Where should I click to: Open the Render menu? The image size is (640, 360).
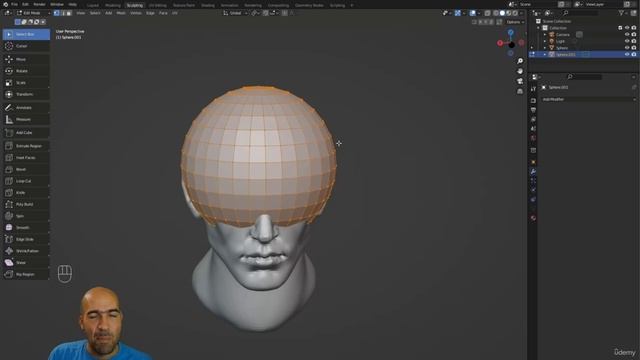coord(40,4)
